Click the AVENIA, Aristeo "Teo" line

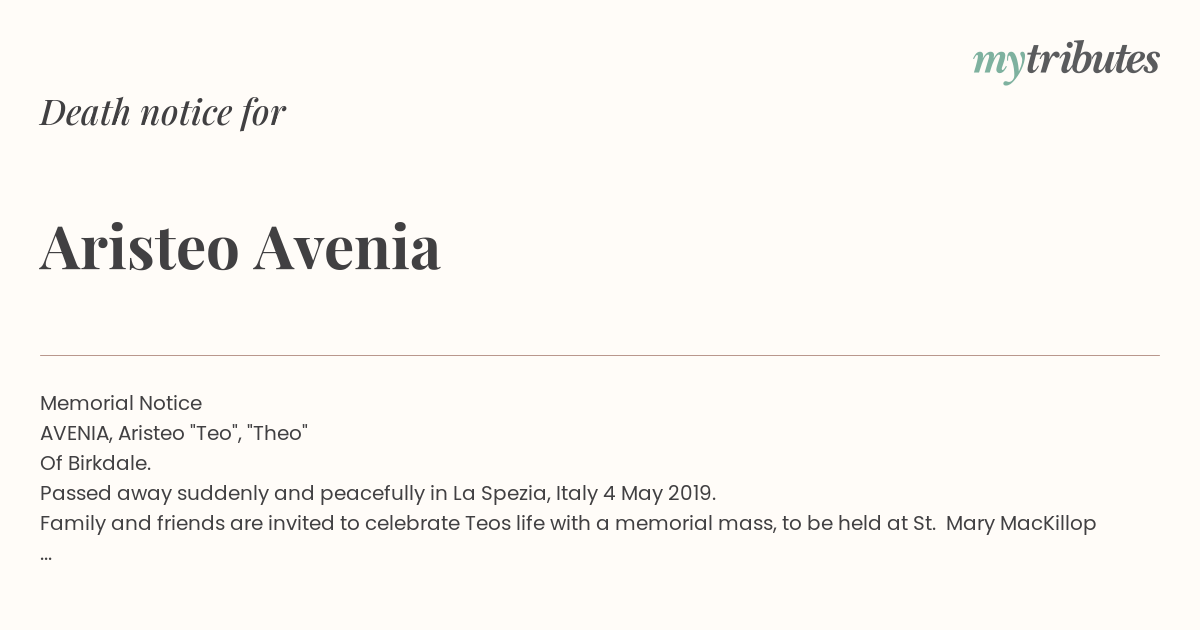click(174, 433)
